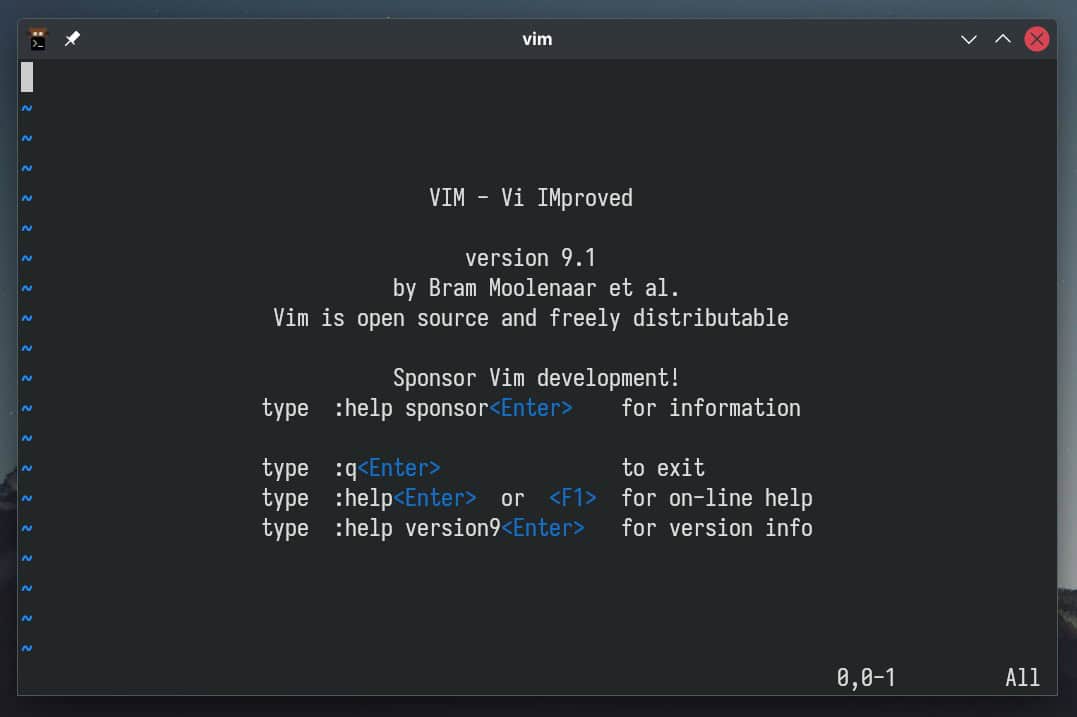Click the terminal emulator icon top-left
Screen dimensions: 1077x717
coord(36,39)
